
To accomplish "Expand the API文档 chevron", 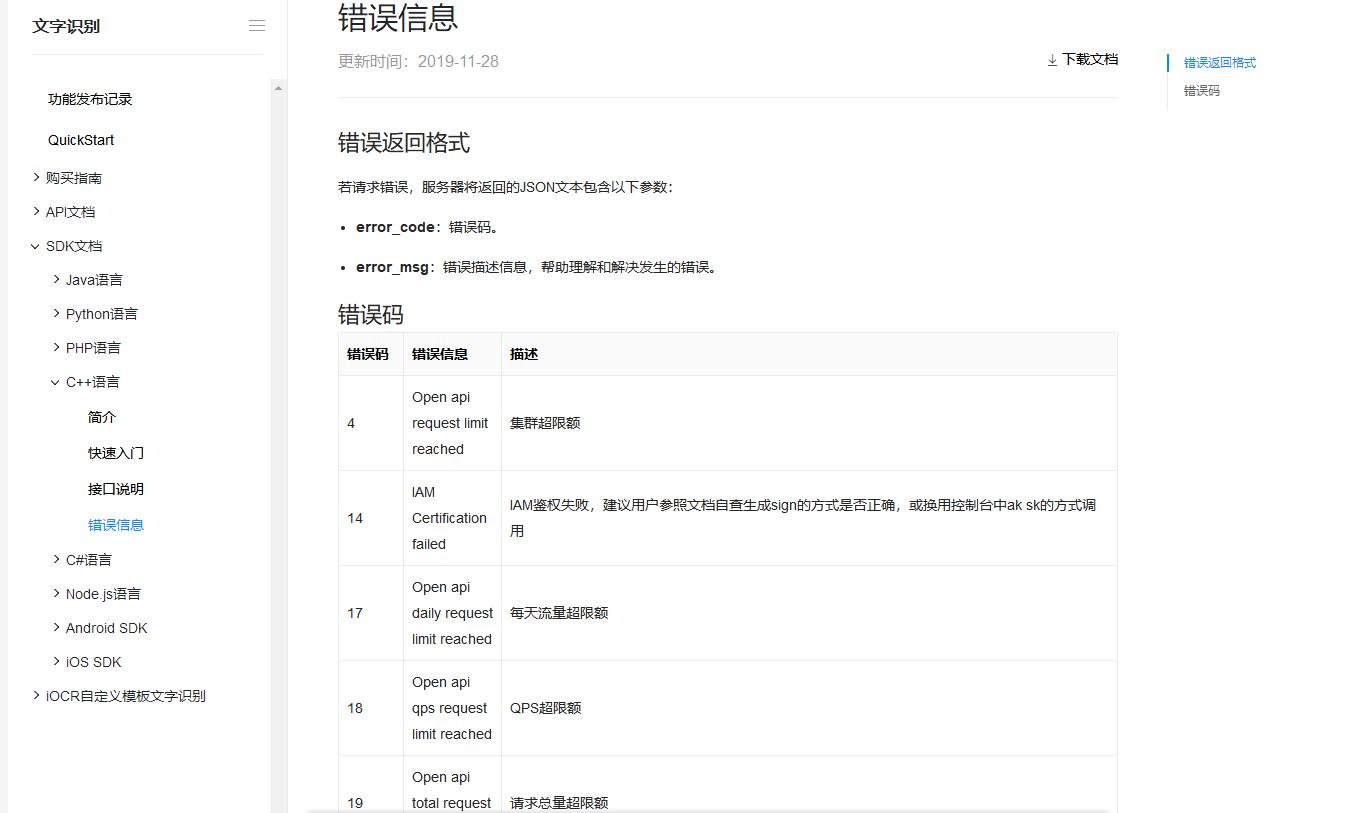I will click(36, 212).
